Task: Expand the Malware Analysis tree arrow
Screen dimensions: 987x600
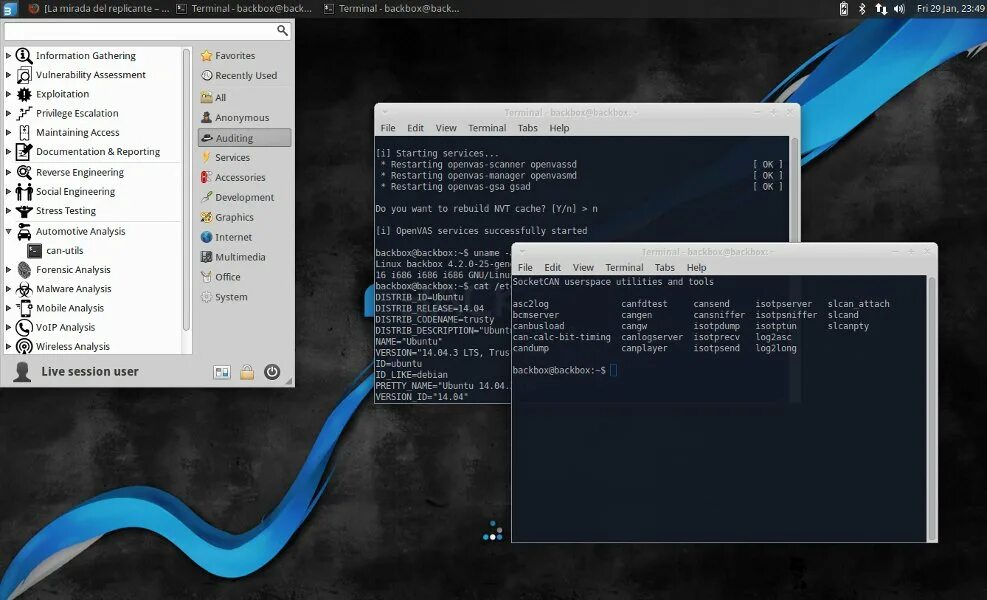Action: coord(8,289)
